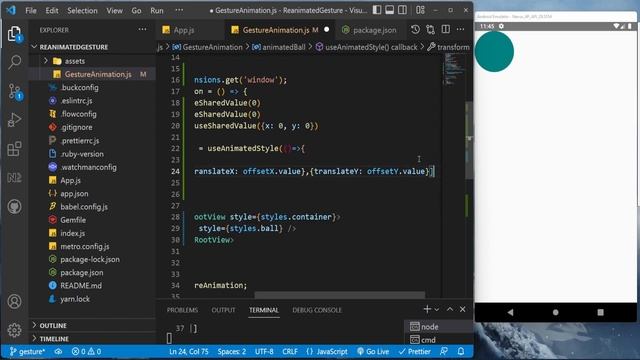Image resolution: width=640 pixels, height=360 pixels.
Task: Click the errors and warnings indicator
Action: click(86, 351)
